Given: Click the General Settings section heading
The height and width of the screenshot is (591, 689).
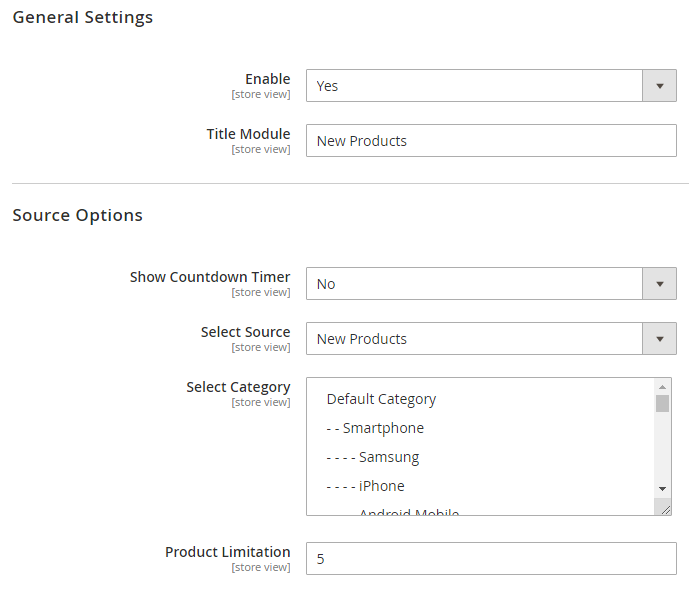Looking at the screenshot, I should [x=83, y=17].
